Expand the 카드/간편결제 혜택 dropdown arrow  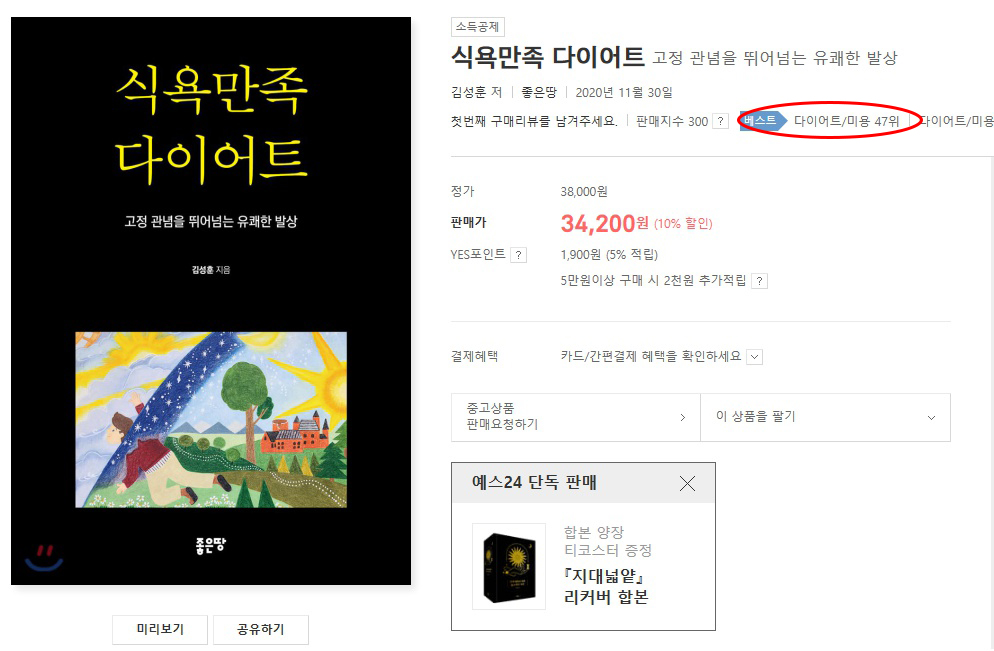(754, 357)
